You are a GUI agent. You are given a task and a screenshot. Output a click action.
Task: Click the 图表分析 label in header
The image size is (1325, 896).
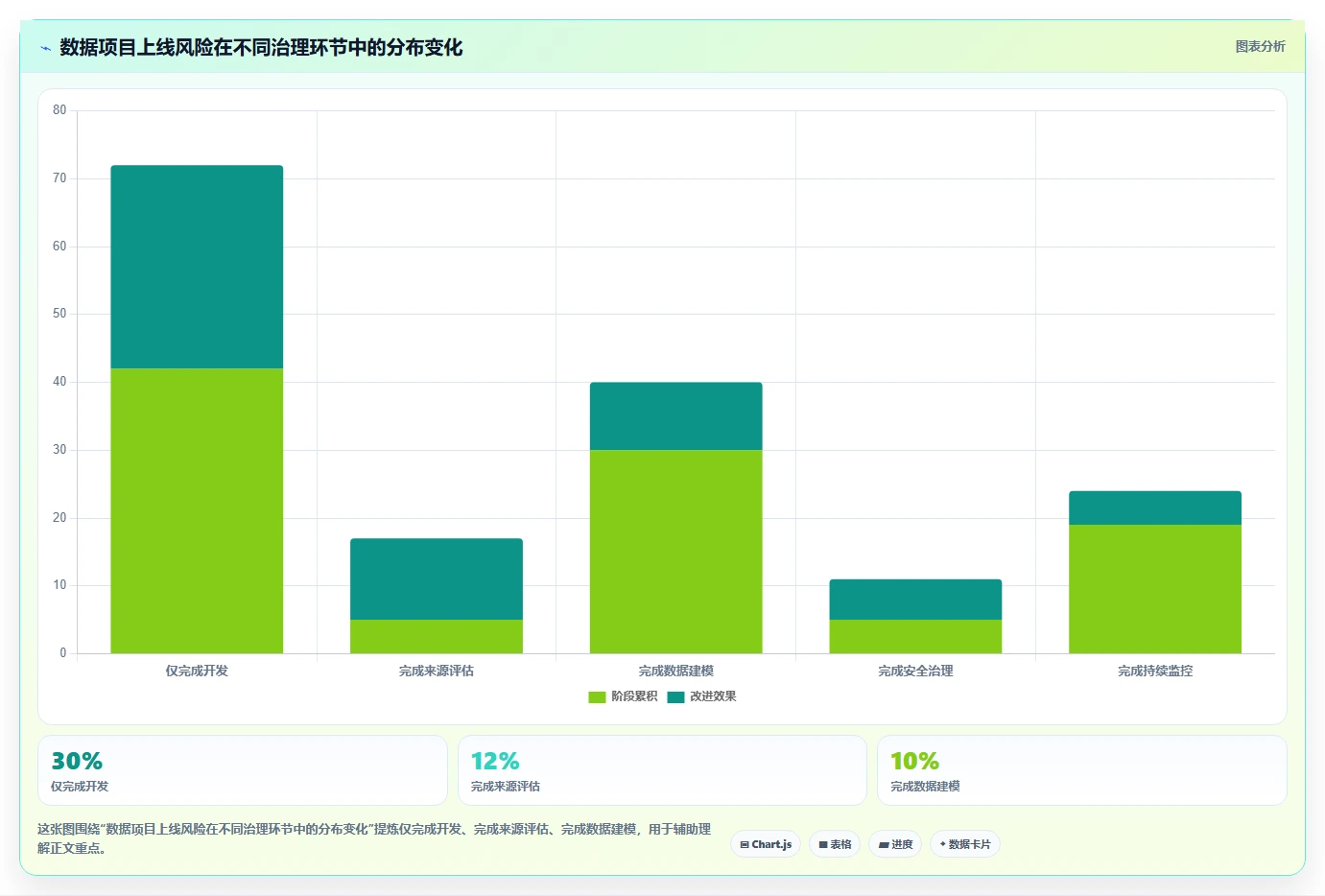click(x=1260, y=46)
